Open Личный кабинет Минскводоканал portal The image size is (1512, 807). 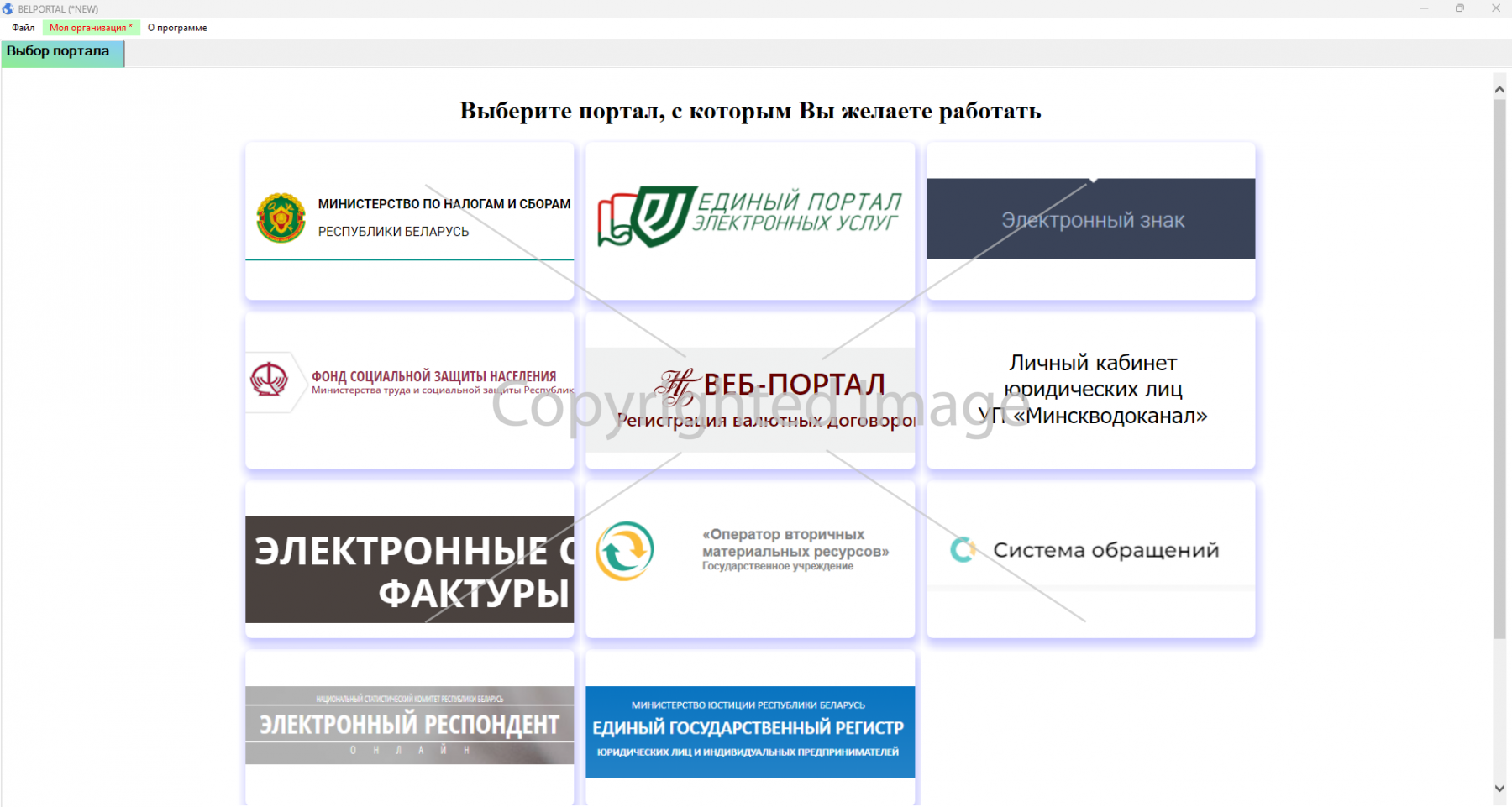click(x=1090, y=390)
